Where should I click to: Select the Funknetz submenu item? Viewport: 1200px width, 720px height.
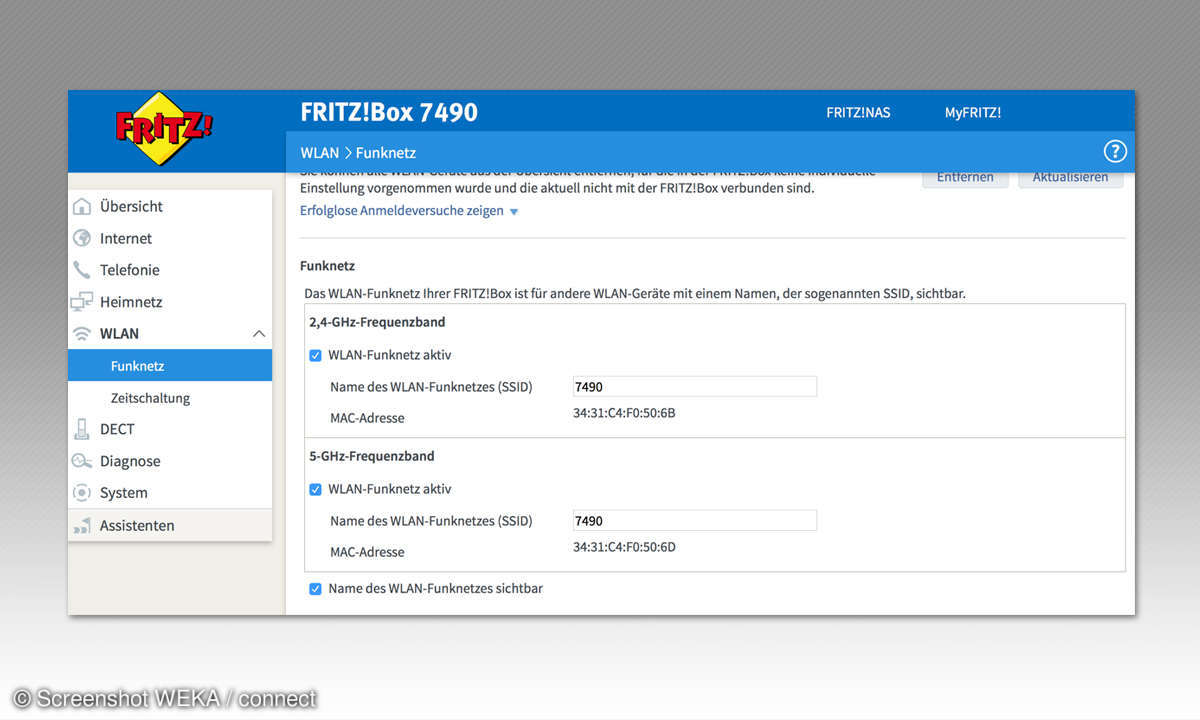(170, 366)
